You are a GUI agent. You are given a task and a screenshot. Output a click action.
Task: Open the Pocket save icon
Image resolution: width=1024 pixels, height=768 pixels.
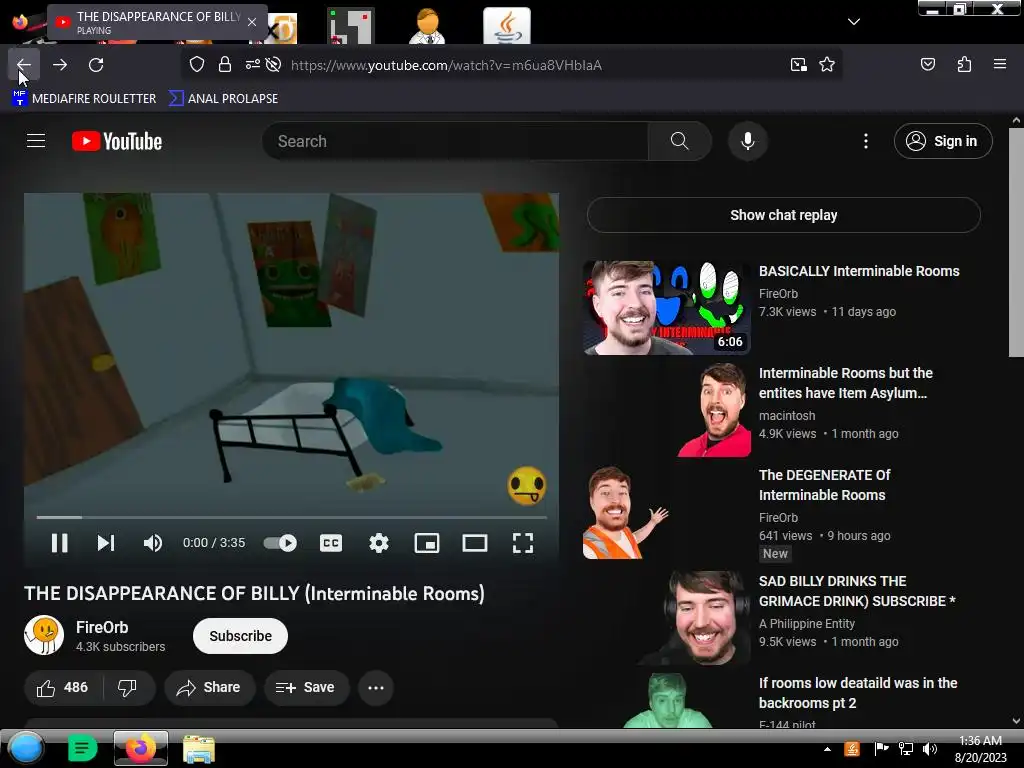[927, 64]
